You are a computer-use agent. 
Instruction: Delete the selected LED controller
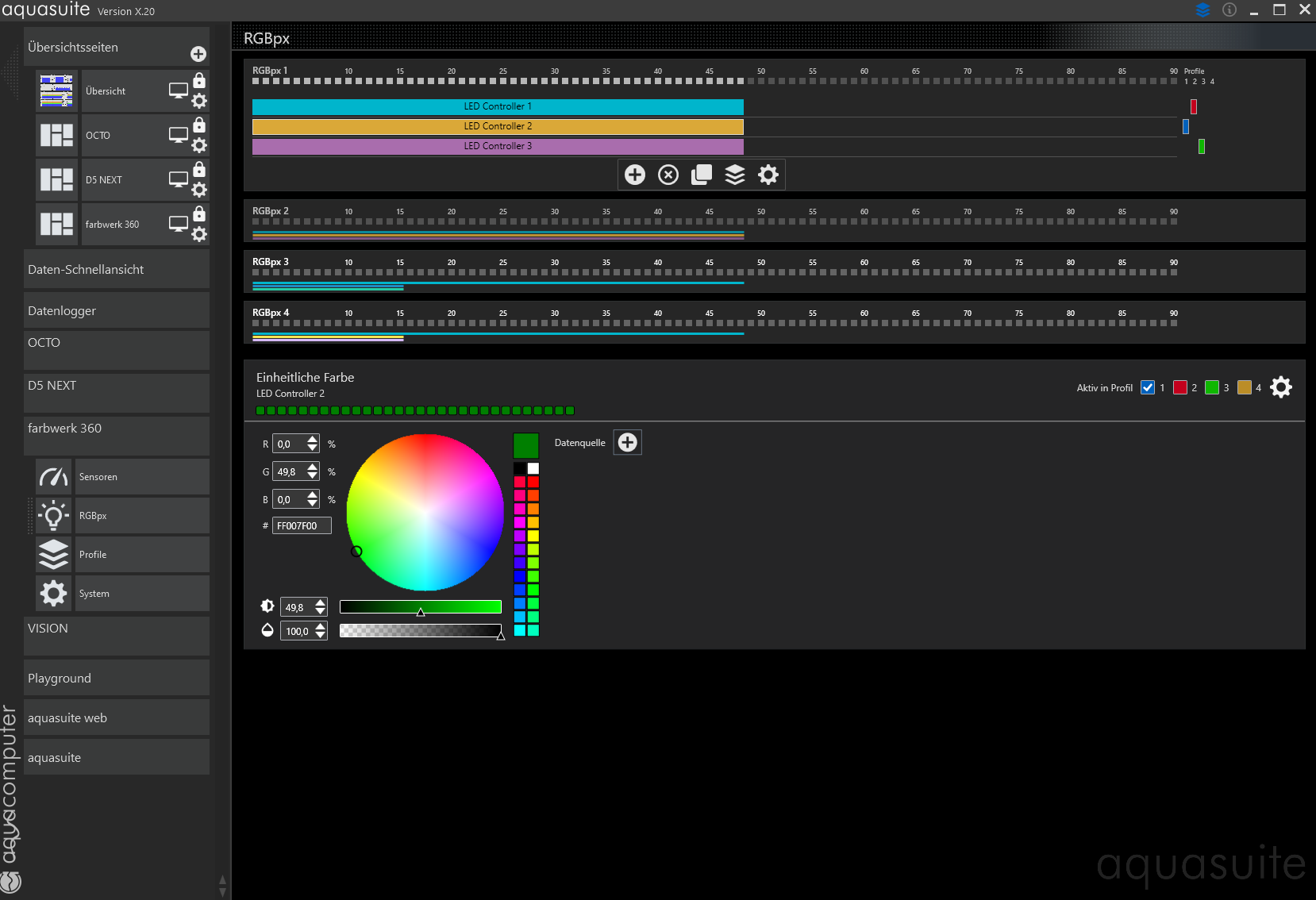coord(668,175)
